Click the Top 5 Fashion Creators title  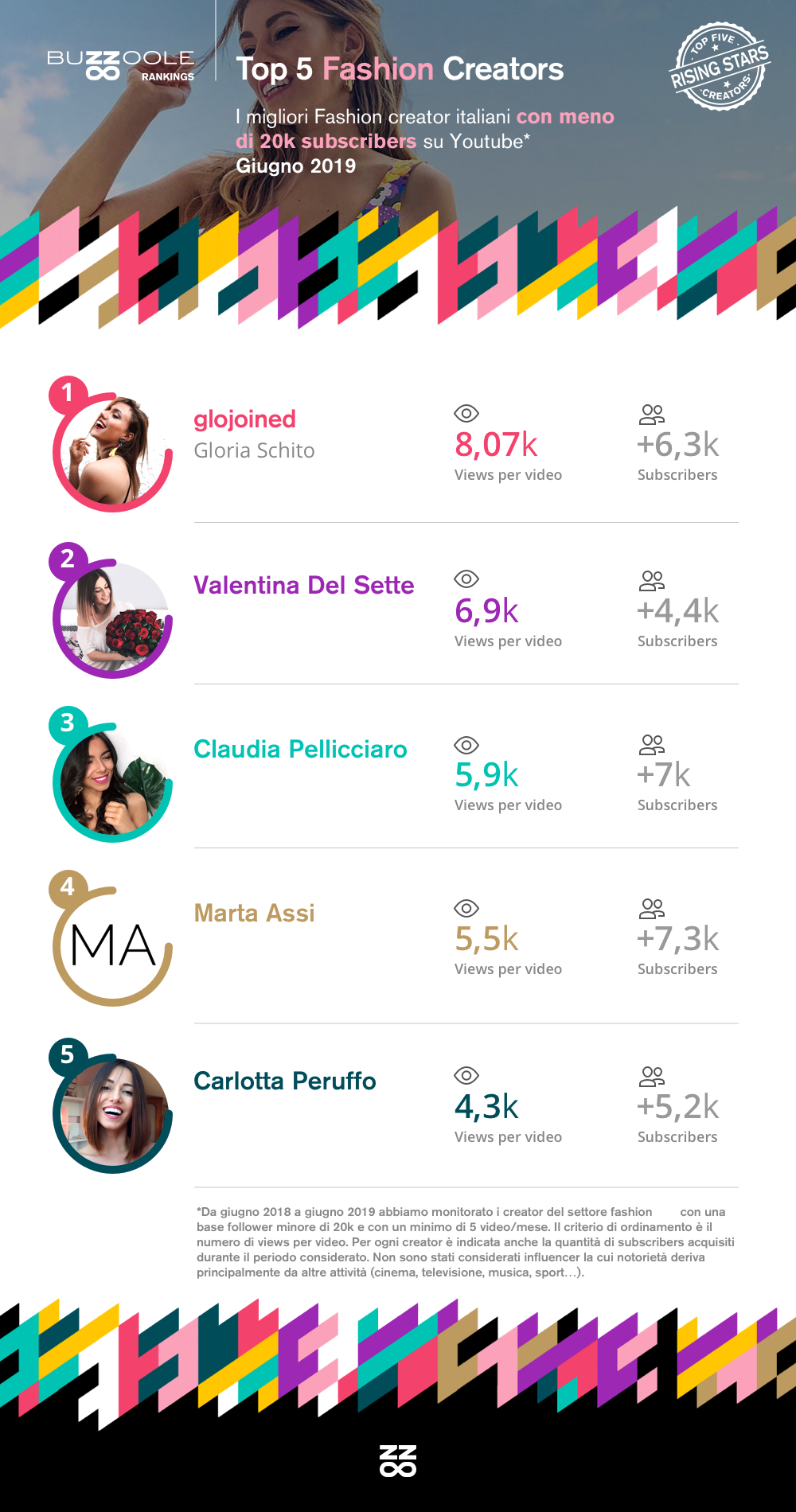400,69
